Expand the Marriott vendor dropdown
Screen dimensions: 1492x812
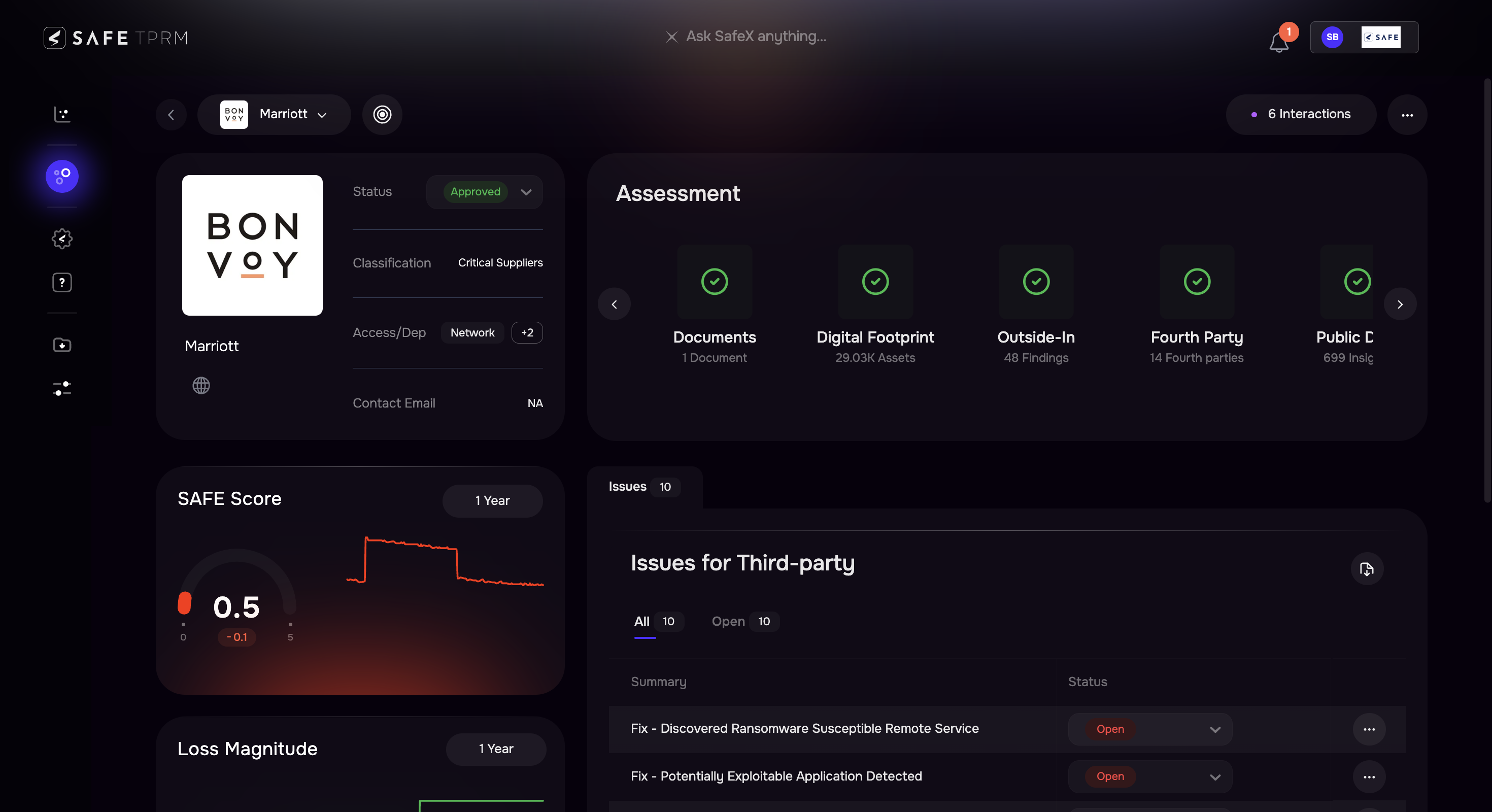point(274,115)
